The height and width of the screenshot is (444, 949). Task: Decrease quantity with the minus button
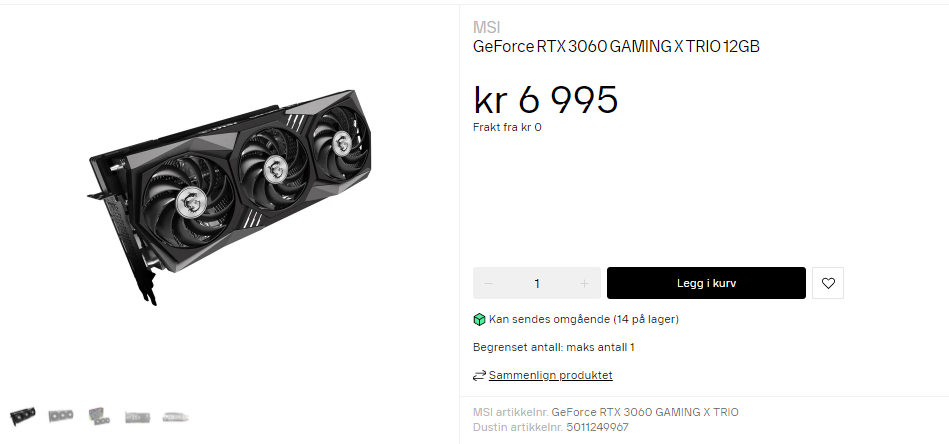[x=489, y=283]
